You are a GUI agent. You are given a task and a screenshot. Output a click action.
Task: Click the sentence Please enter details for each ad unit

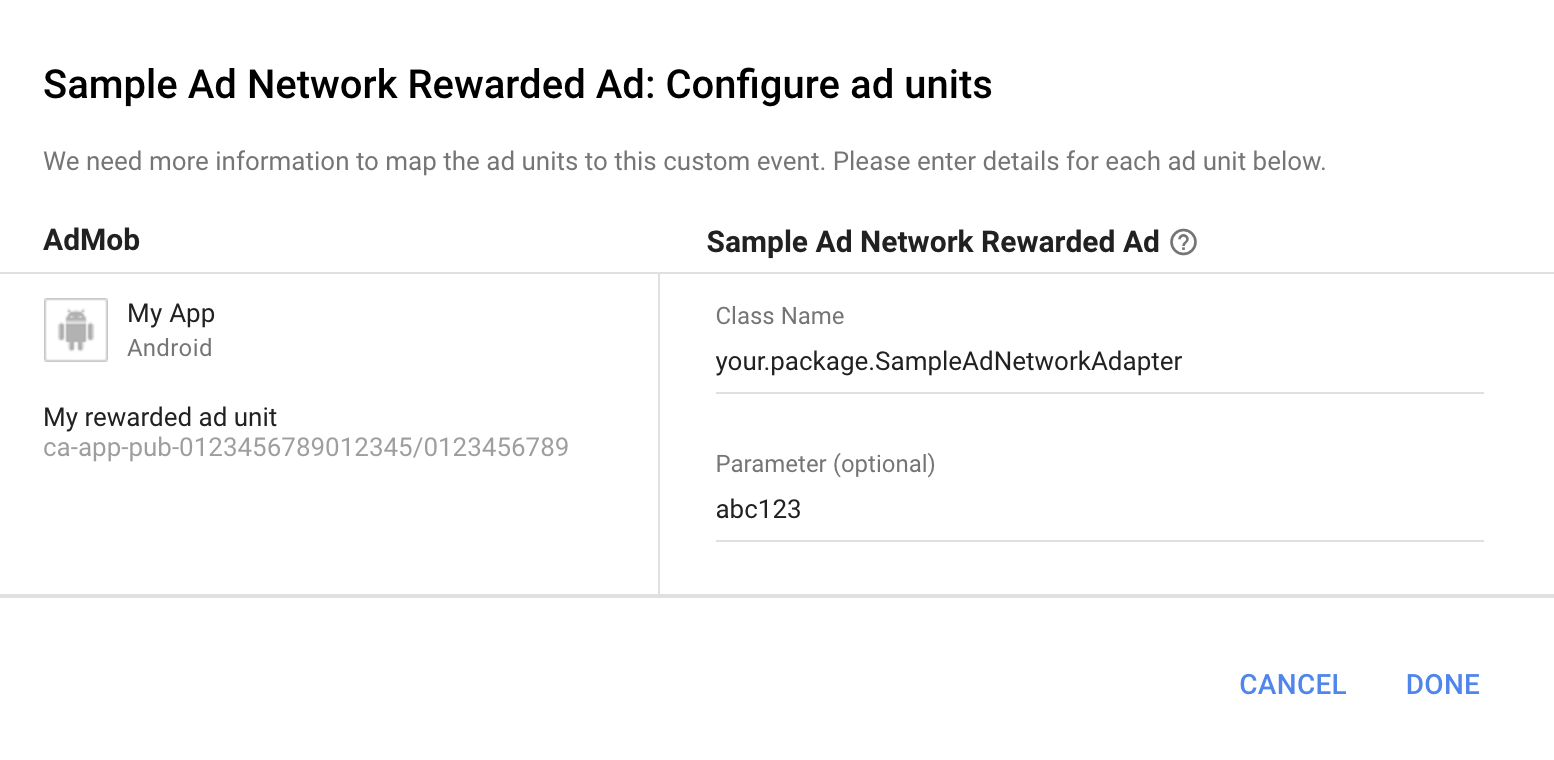click(1080, 161)
